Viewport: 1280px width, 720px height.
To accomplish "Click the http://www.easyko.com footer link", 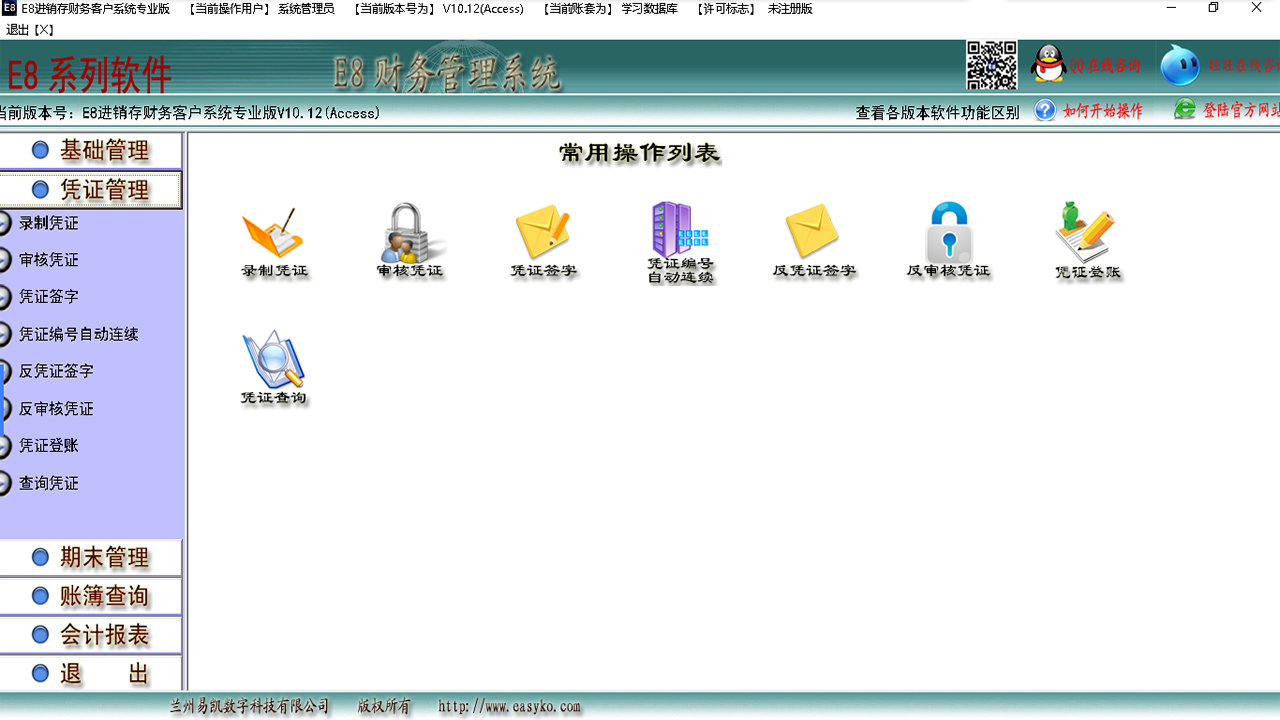I will coord(509,706).
